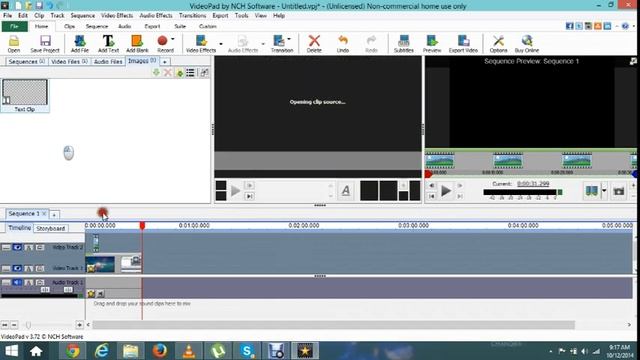This screenshot has width=640, height=360.
Task: Add a new media bin tab with plus
Action: coord(164,62)
